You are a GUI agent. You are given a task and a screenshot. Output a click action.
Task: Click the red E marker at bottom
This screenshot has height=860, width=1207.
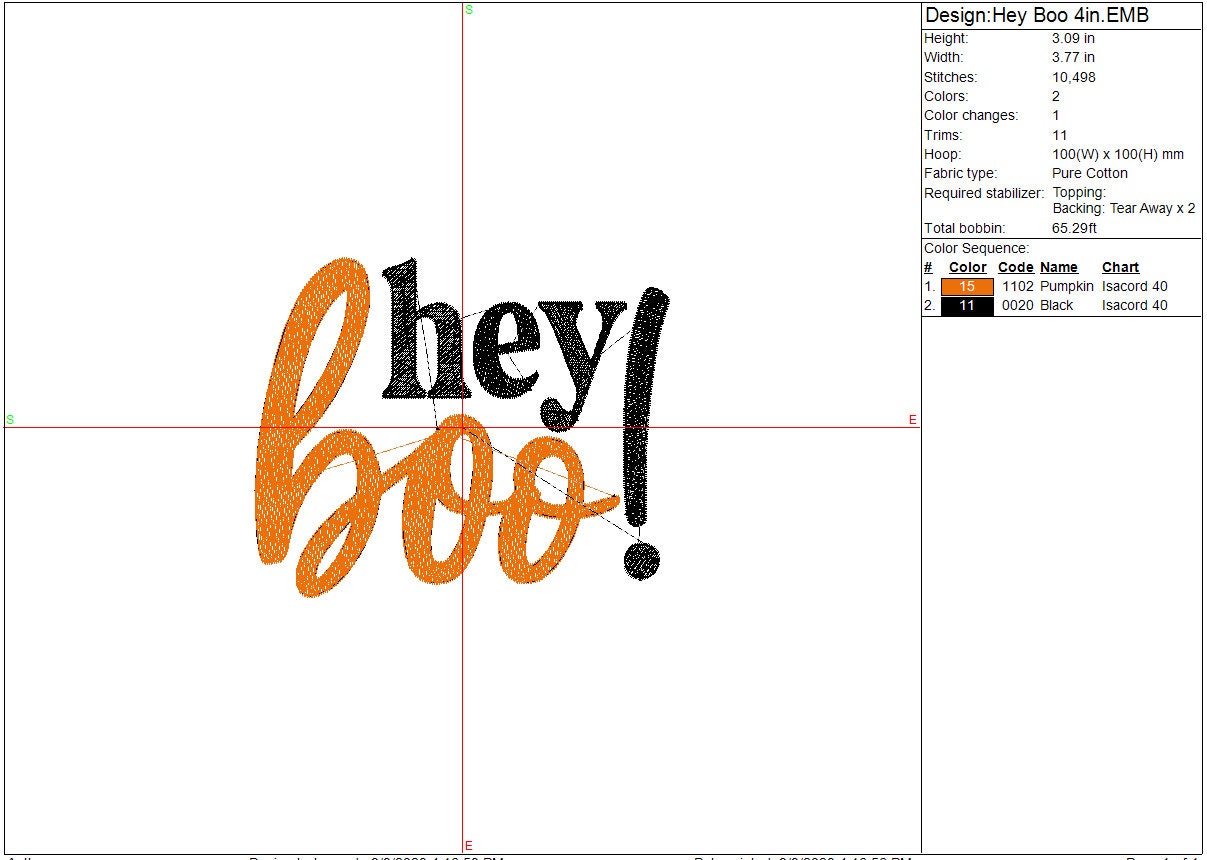(x=469, y=846)
